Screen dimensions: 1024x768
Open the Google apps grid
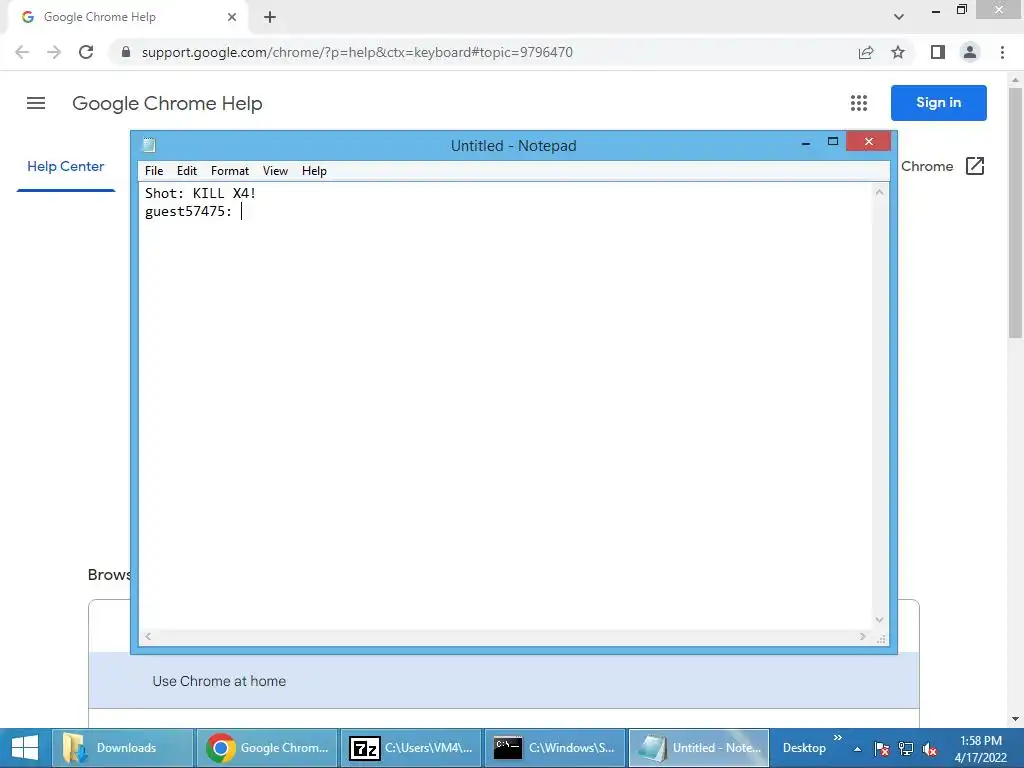point(859,103)
